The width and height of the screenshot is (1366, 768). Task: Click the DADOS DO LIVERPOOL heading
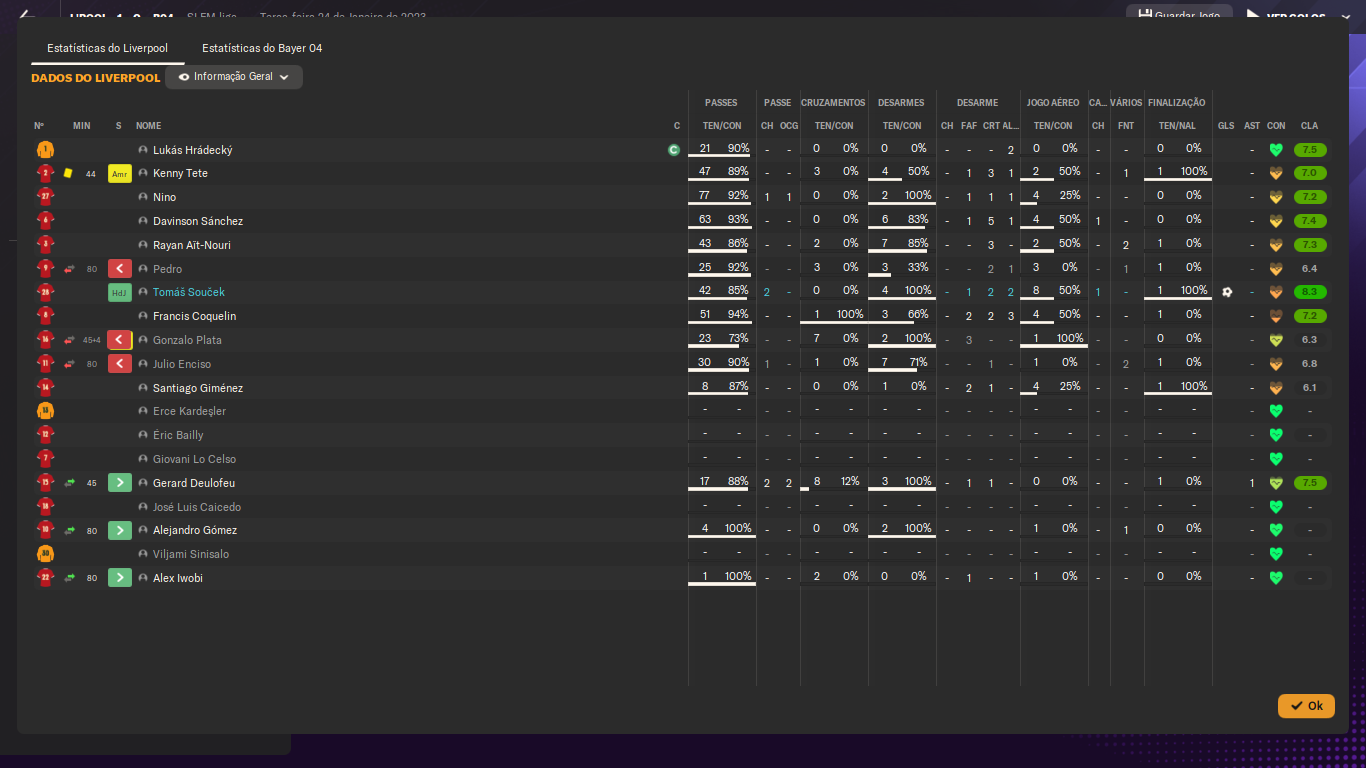tap(95, 78)
